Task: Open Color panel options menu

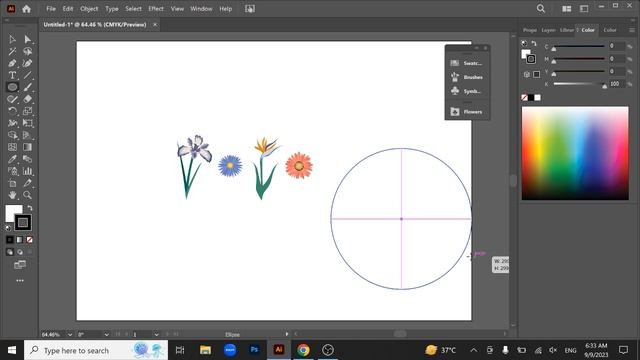Action: point(631,30)
